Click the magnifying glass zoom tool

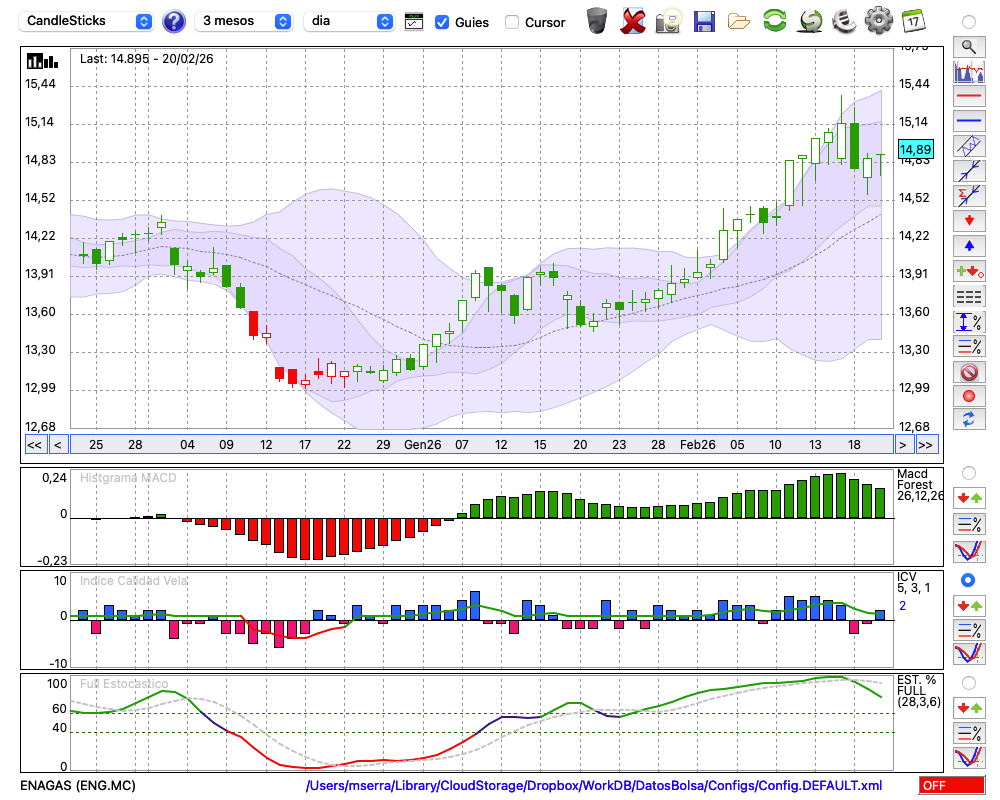tap(968, 46)
